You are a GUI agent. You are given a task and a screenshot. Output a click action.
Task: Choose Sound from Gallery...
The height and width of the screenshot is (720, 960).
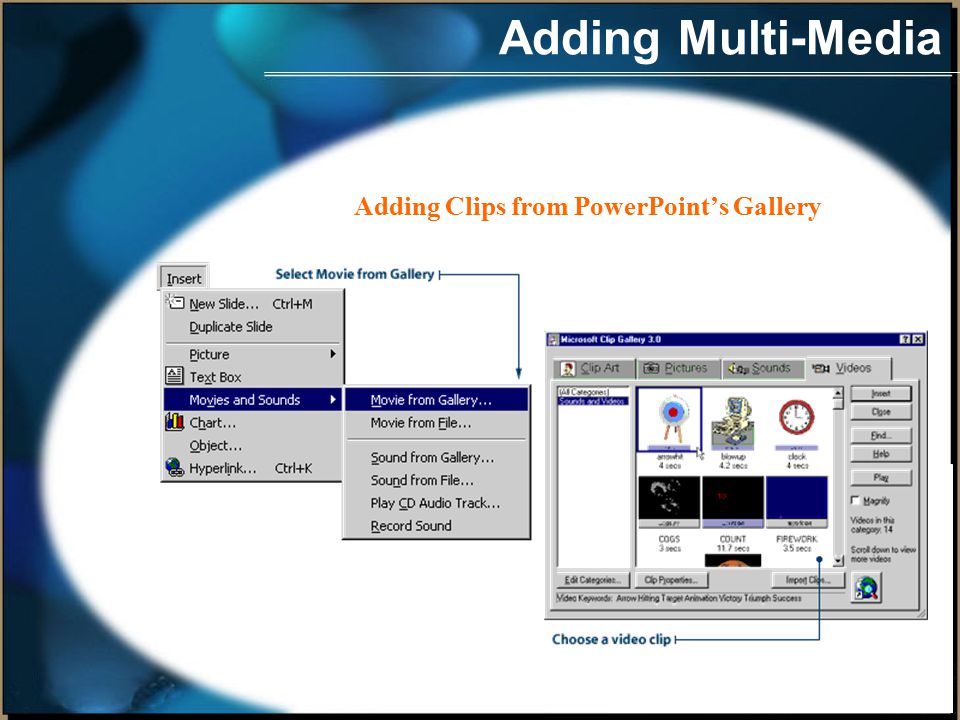437,457
